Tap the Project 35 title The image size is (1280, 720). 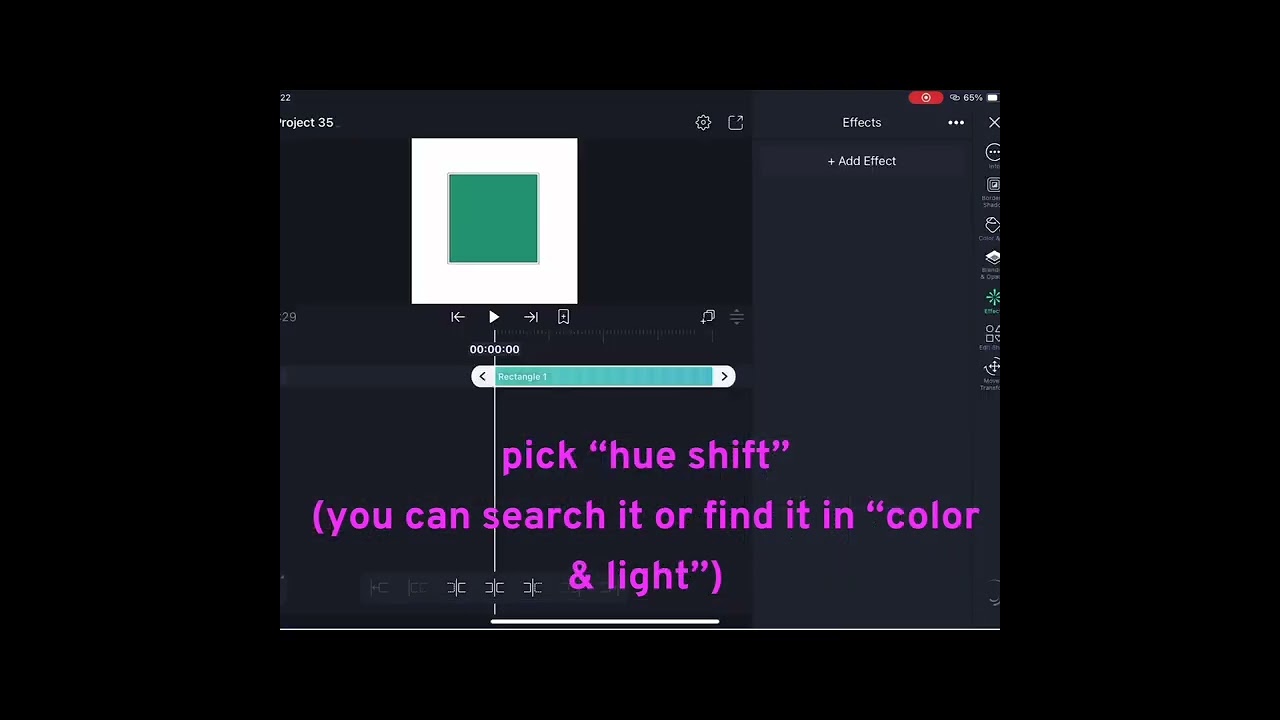pos(307,122)
